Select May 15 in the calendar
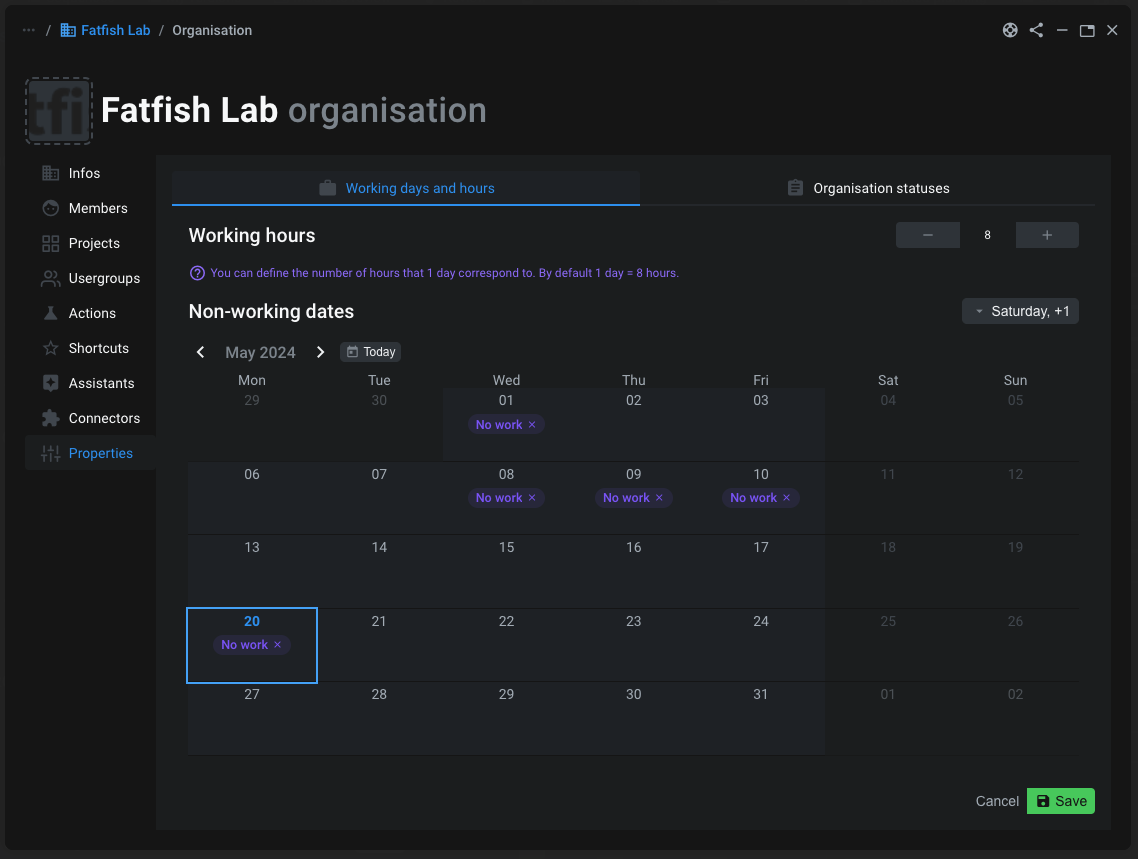The image size is (1138, 859). (x=506, y=570)
